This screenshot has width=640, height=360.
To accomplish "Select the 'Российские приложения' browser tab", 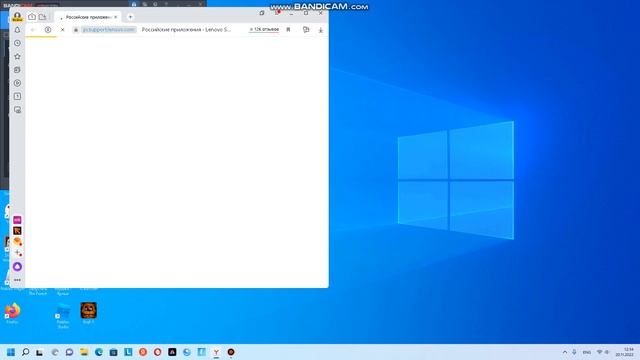I will pos(88,17).
